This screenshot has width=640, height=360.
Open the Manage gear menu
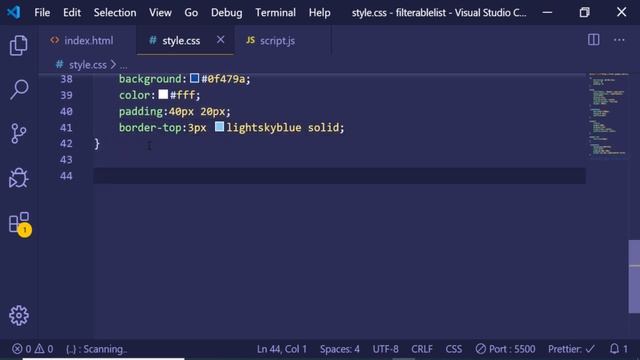[19, 316]
